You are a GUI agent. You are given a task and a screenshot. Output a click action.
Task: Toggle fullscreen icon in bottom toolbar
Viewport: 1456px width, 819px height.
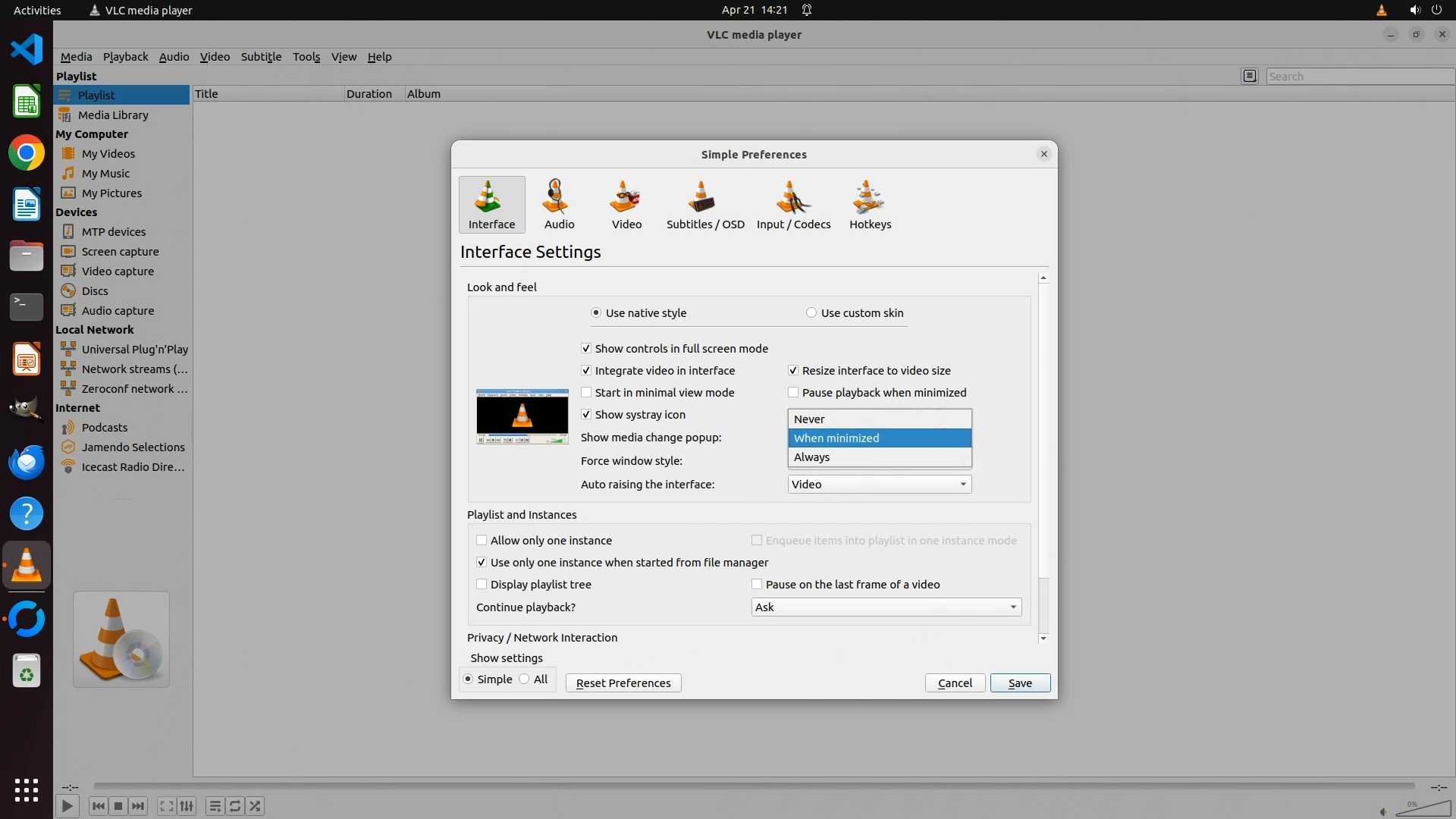tap(166, 806)
